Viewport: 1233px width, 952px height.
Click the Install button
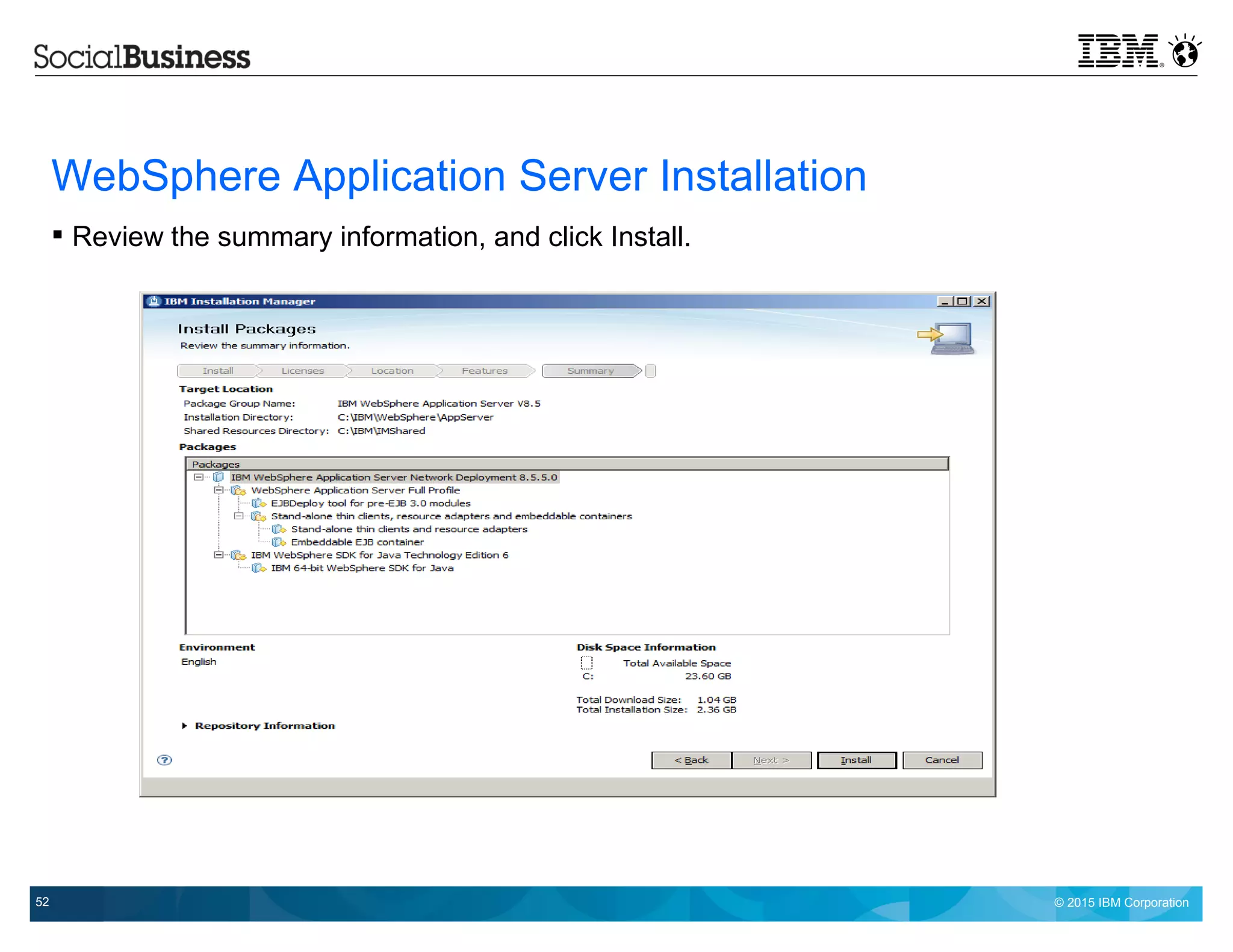856,760
